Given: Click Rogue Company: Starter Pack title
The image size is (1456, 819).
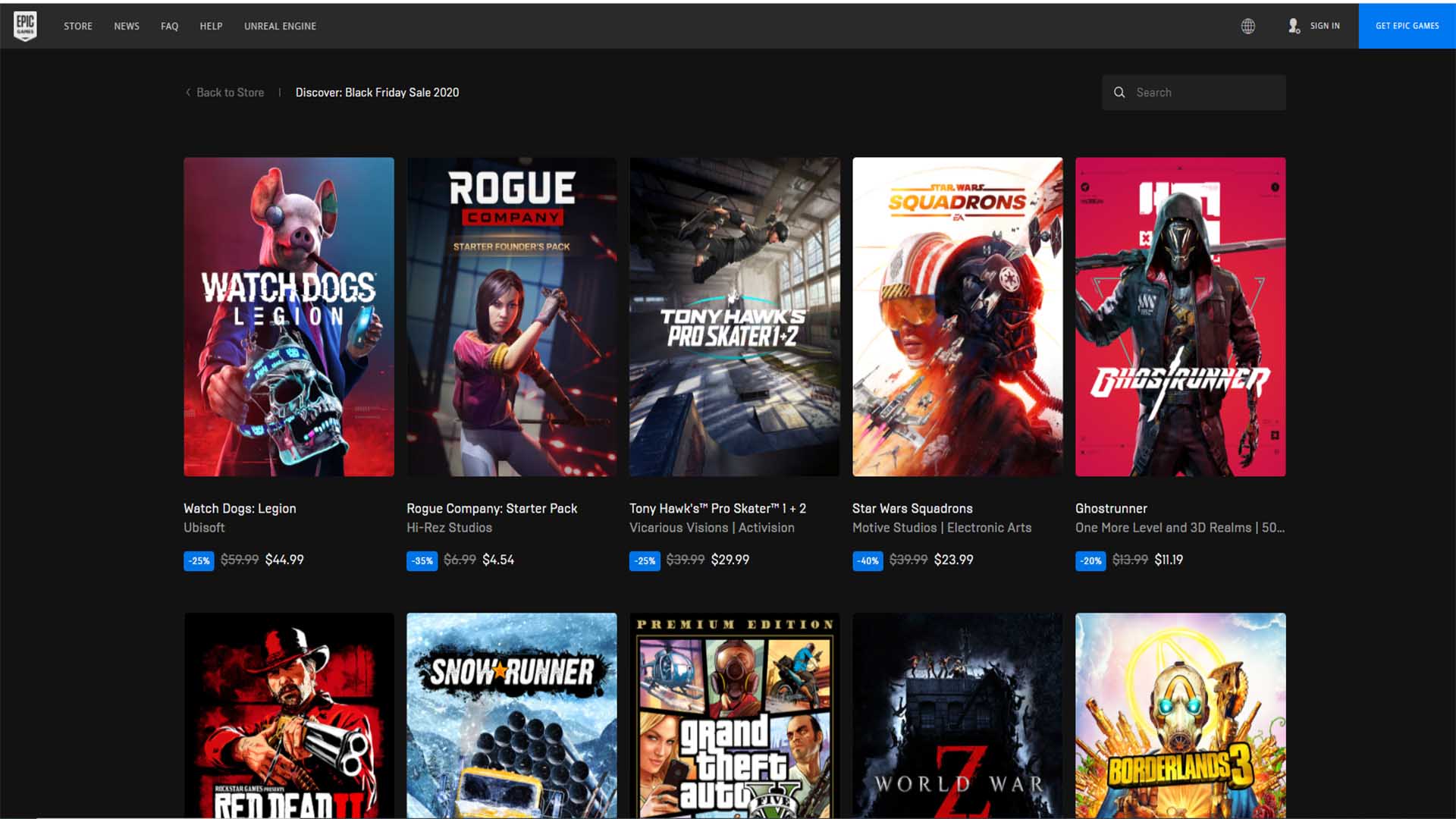Looking at the screenshot, I should pos(492,509).
